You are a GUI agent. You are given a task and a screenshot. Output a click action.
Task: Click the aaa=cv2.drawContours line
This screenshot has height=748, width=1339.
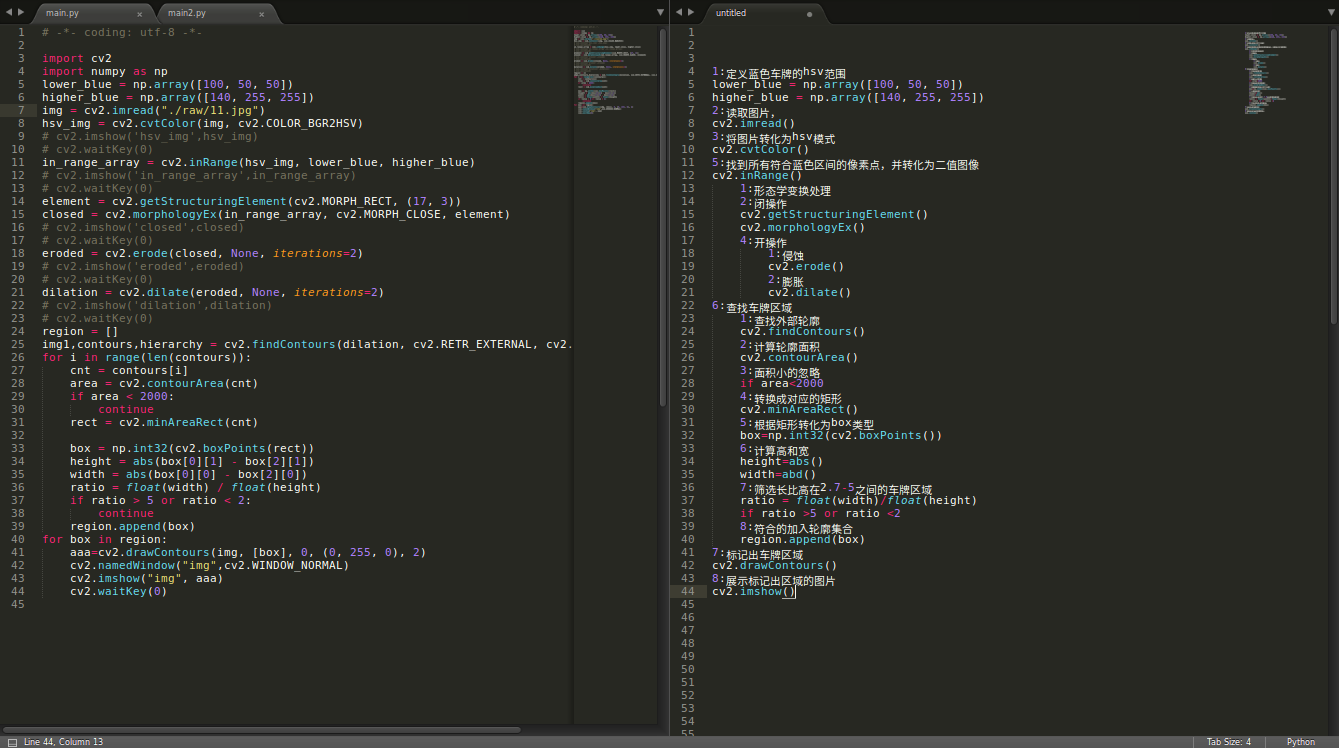248,552
